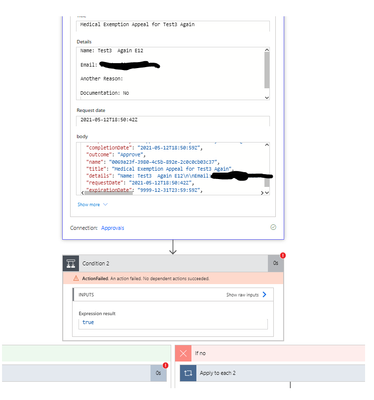
Task: Click the Details box scroll up arrow
Action: 267,50
